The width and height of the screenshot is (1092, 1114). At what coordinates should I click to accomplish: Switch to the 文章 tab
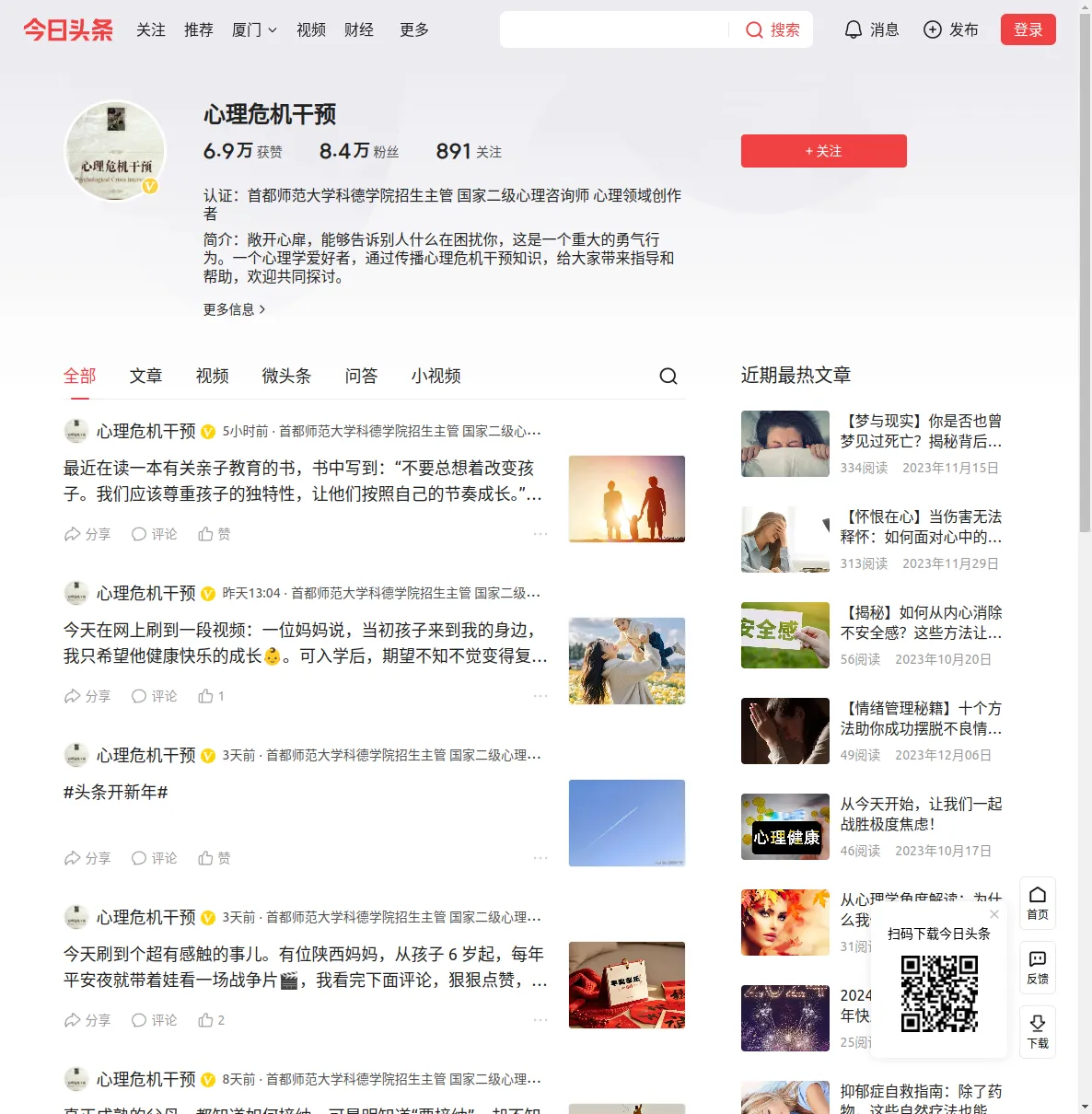tap(145, 376)
